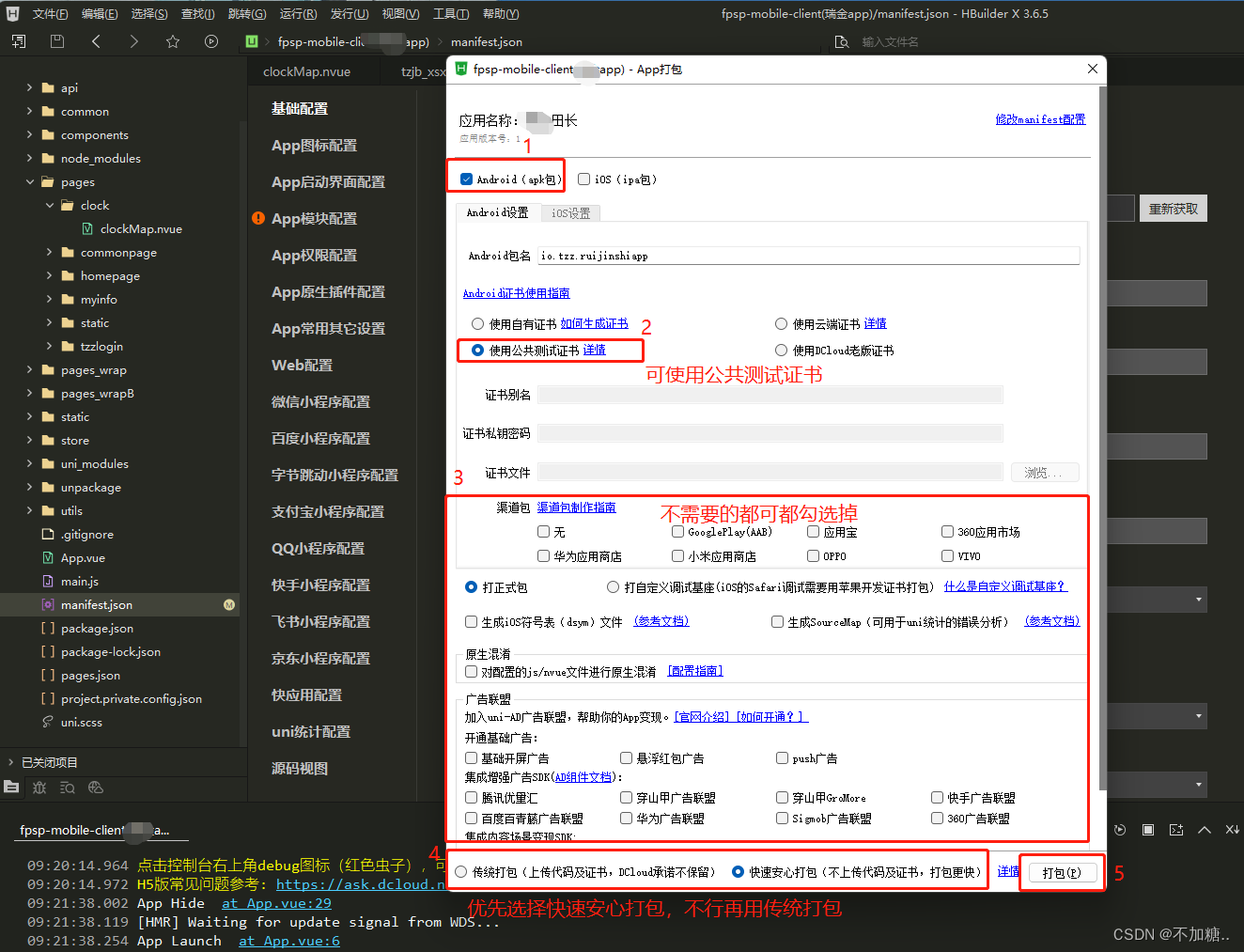
Task: Open Android证书使用指南 link
Action: pyautogui.click(x=516, y=293)
